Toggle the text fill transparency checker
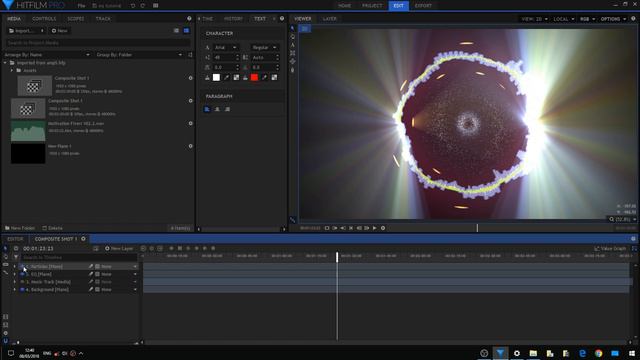 pos(236,78)
